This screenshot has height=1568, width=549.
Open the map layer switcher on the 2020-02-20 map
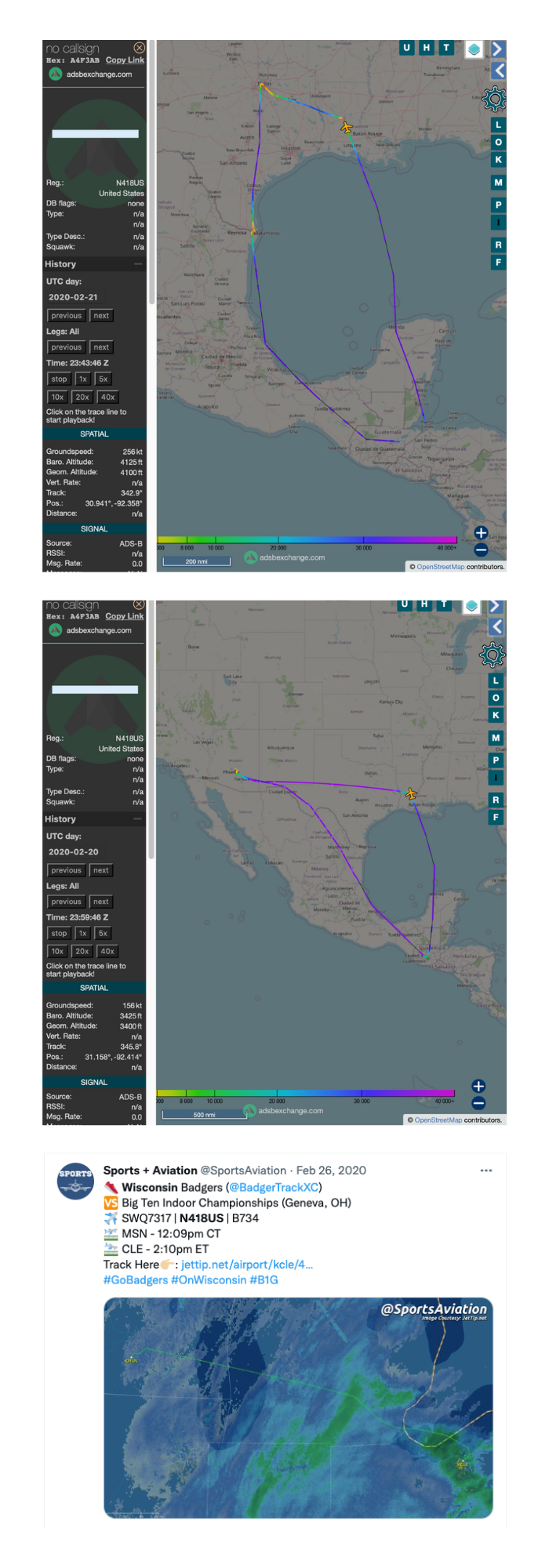click(471, 606)
